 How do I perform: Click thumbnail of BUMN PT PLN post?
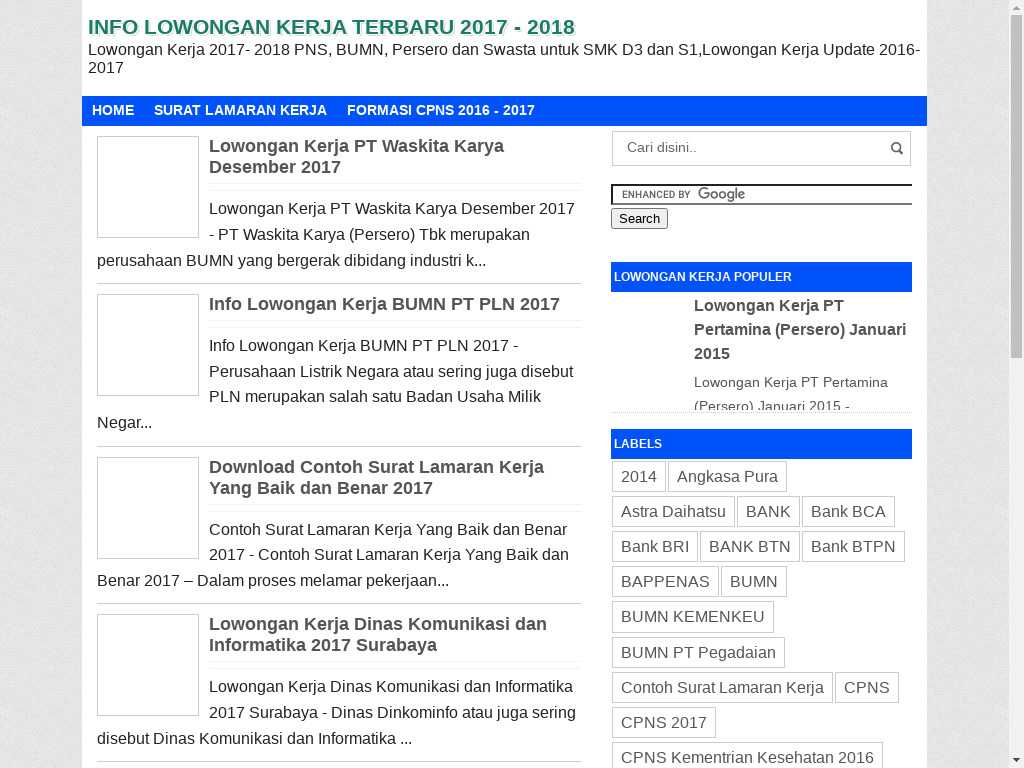click(148, 345)
